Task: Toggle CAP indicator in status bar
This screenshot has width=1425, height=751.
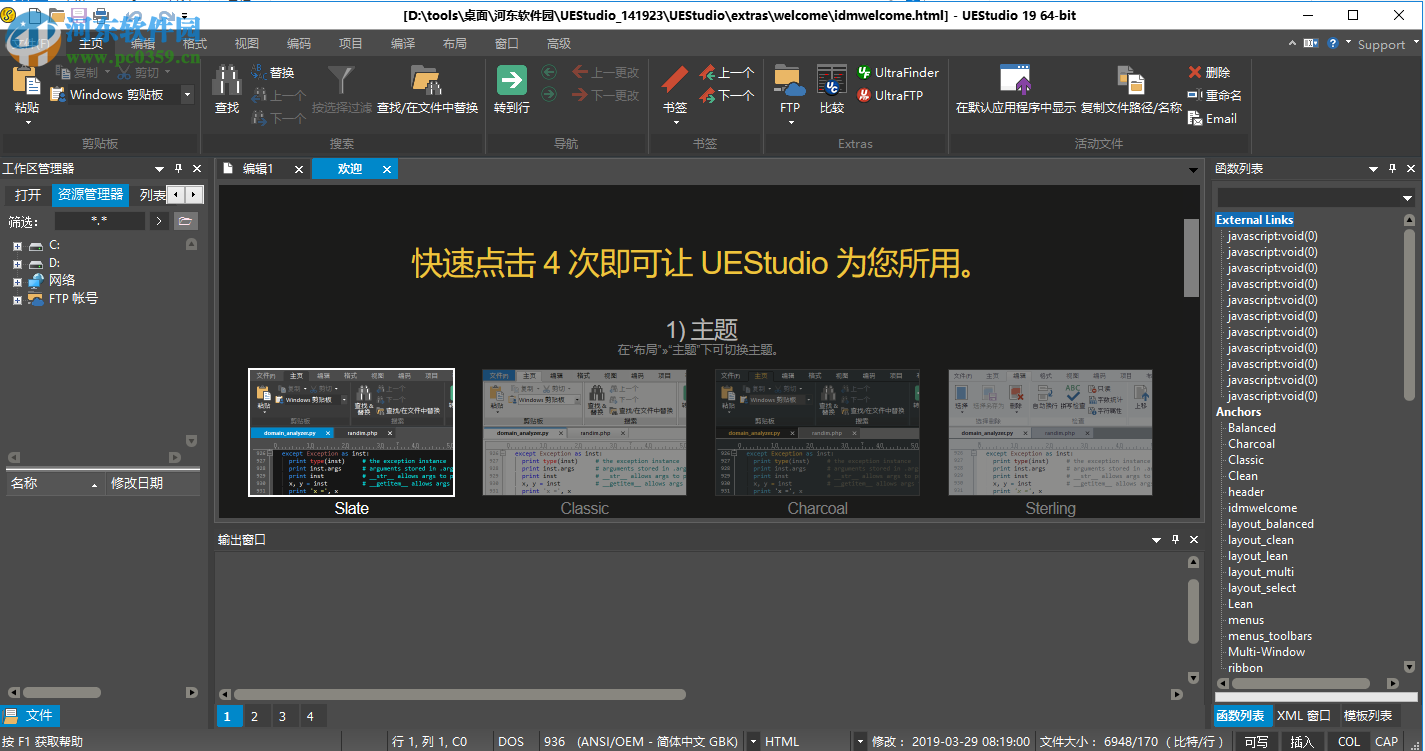Action: 1387,741
